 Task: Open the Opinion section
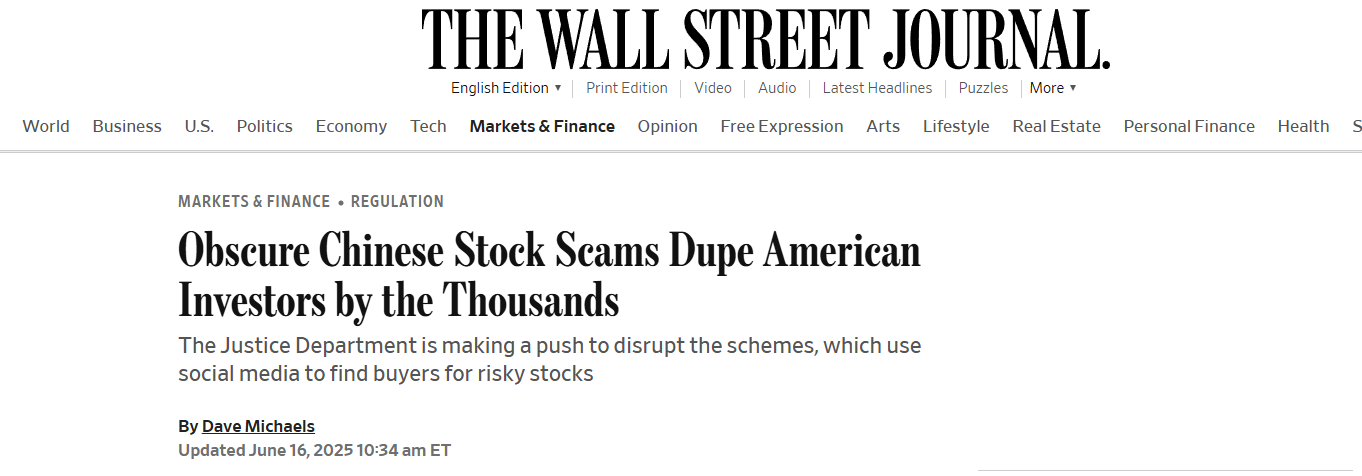tap(668, 126)
